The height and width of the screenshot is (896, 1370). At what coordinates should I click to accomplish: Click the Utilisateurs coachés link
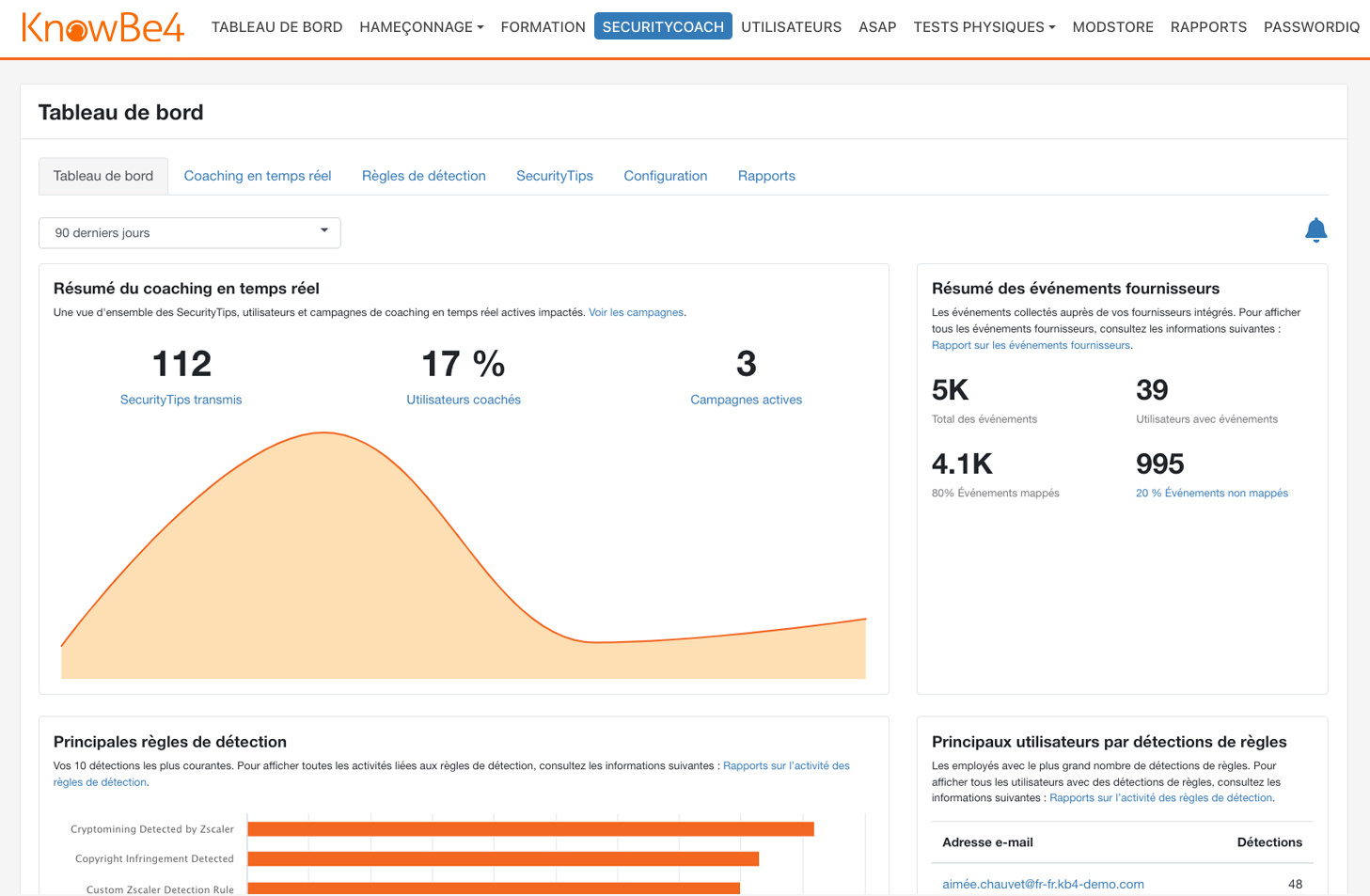[x=464, y=400]
